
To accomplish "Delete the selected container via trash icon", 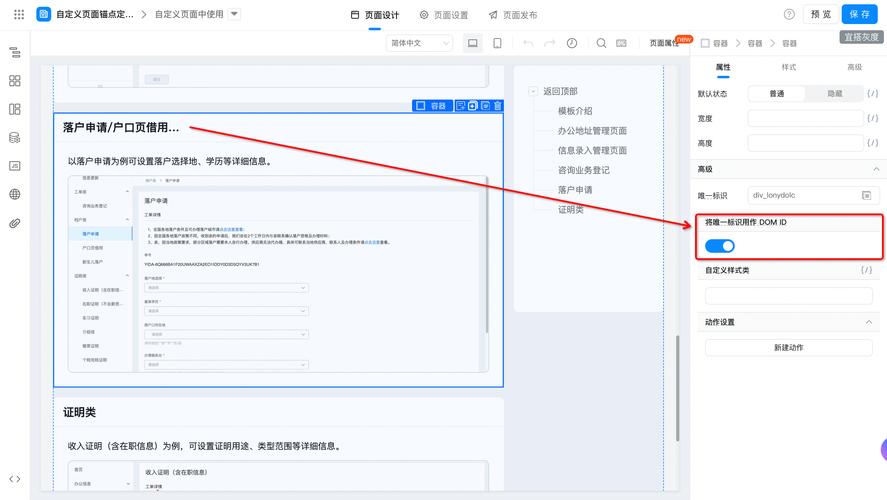I will click(x=498, y=106).
